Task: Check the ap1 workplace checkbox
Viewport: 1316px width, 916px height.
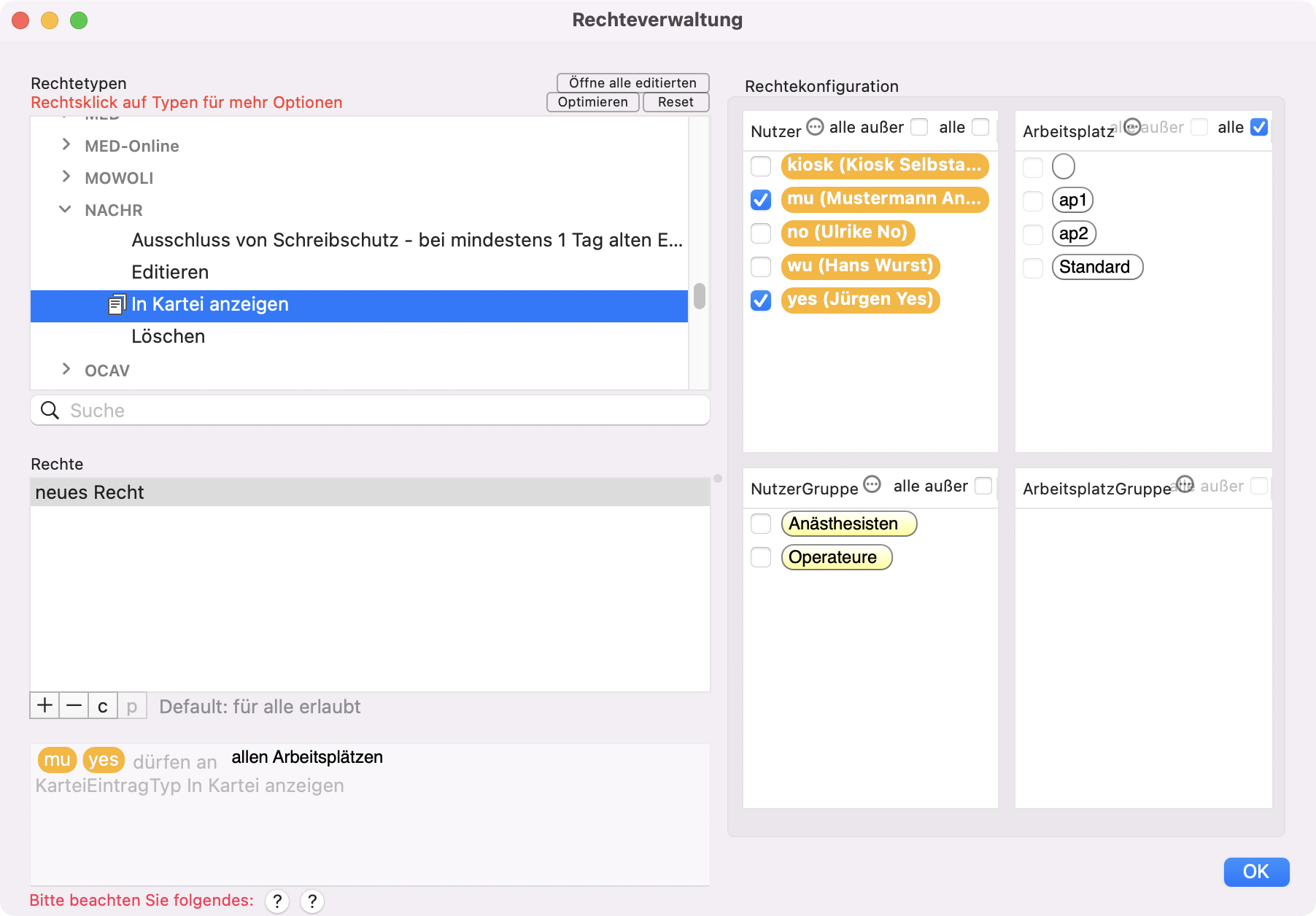Action: [1033, 201]
